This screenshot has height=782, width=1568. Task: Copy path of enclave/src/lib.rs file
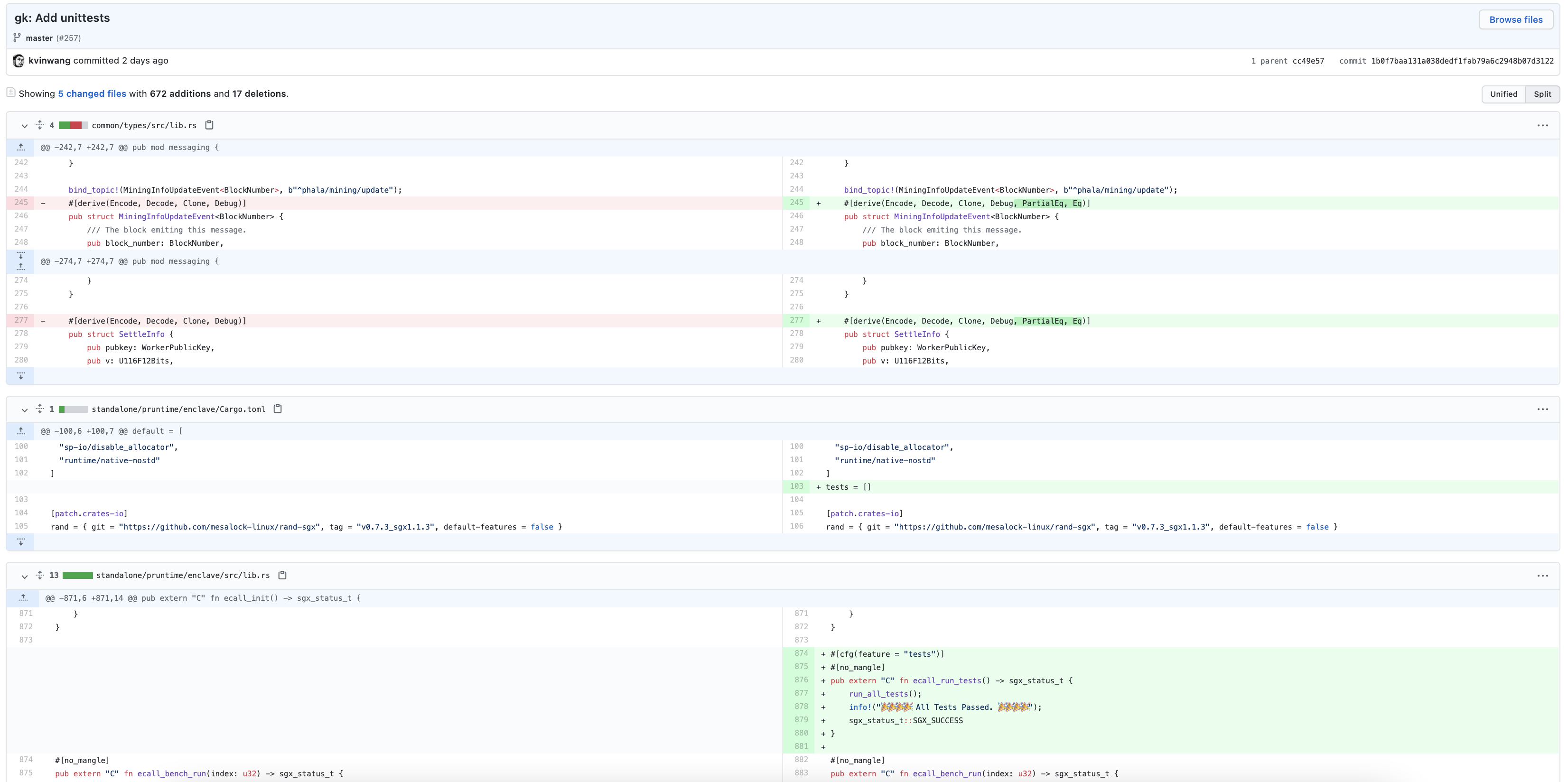click(x=282, y=575)
